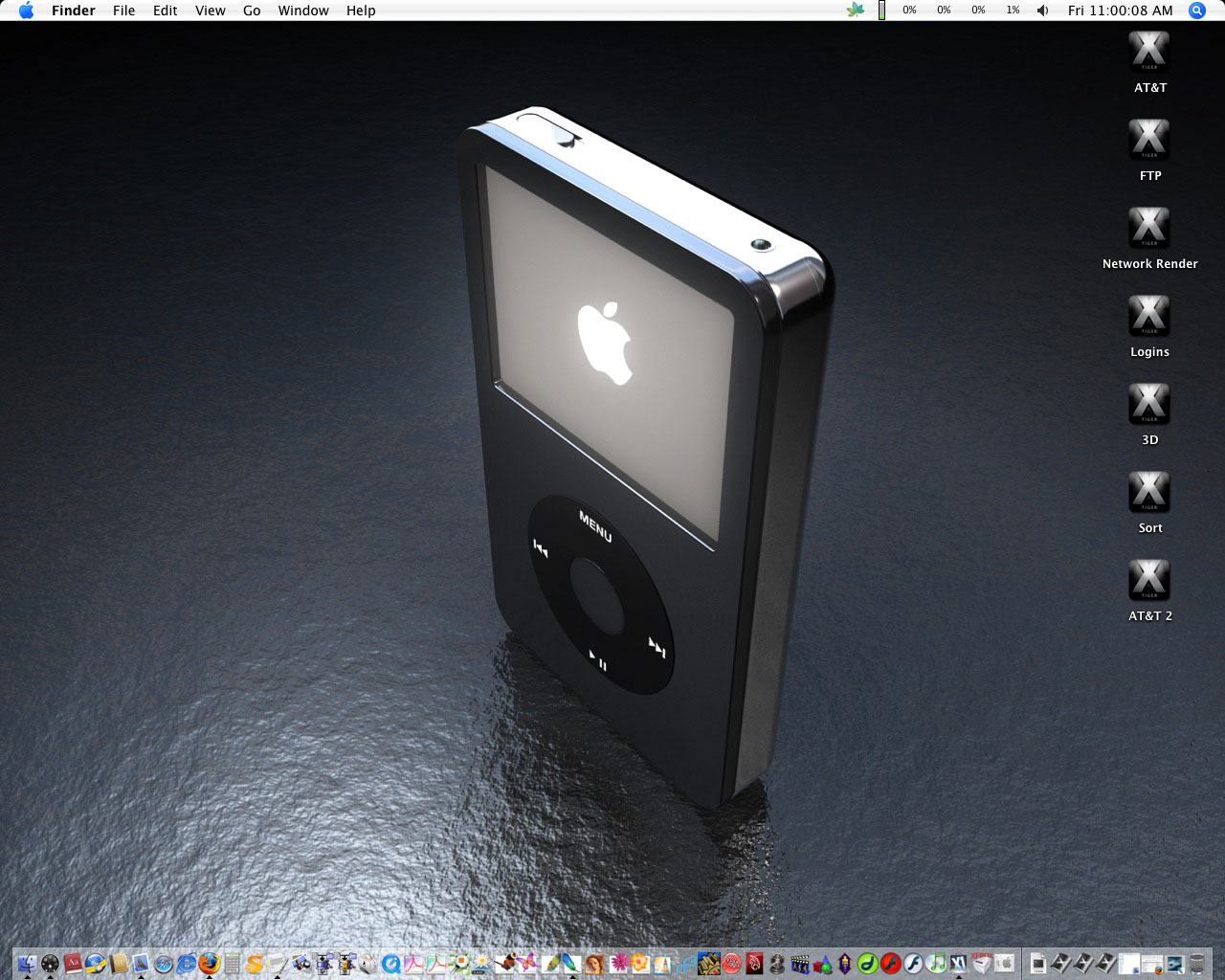Launch Internet Explorer from the Dock
This screenshot has height=980, width=1225.
coord(187,963)
